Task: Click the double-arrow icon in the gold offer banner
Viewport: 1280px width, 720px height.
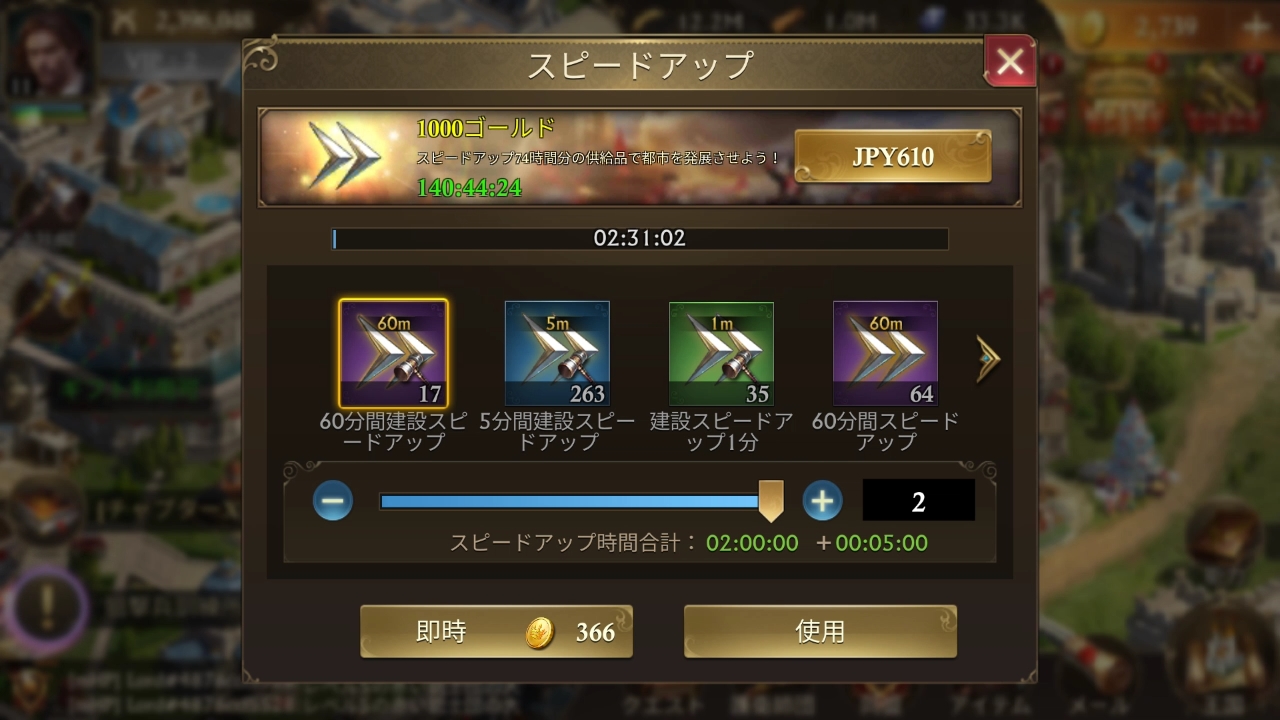Action: (x=345, y=157)
